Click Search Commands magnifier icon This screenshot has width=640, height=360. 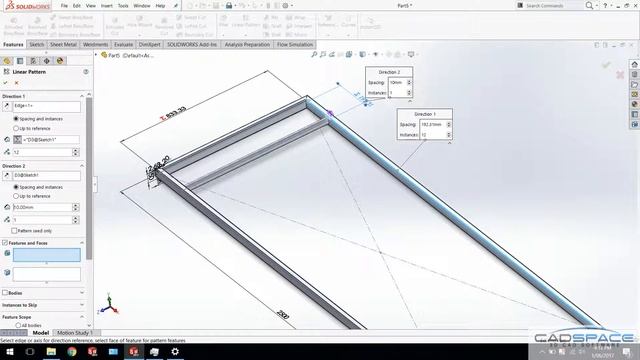pyautogui.click(x=589, y=5)
